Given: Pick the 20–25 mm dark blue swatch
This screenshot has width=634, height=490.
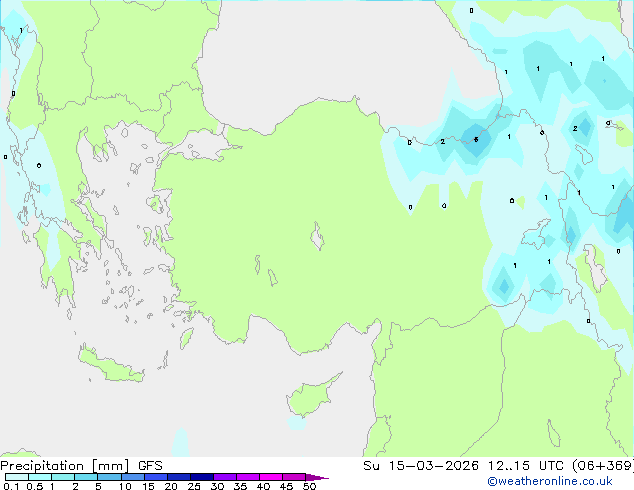Looking at the screenshot, I should click(178, 477).
